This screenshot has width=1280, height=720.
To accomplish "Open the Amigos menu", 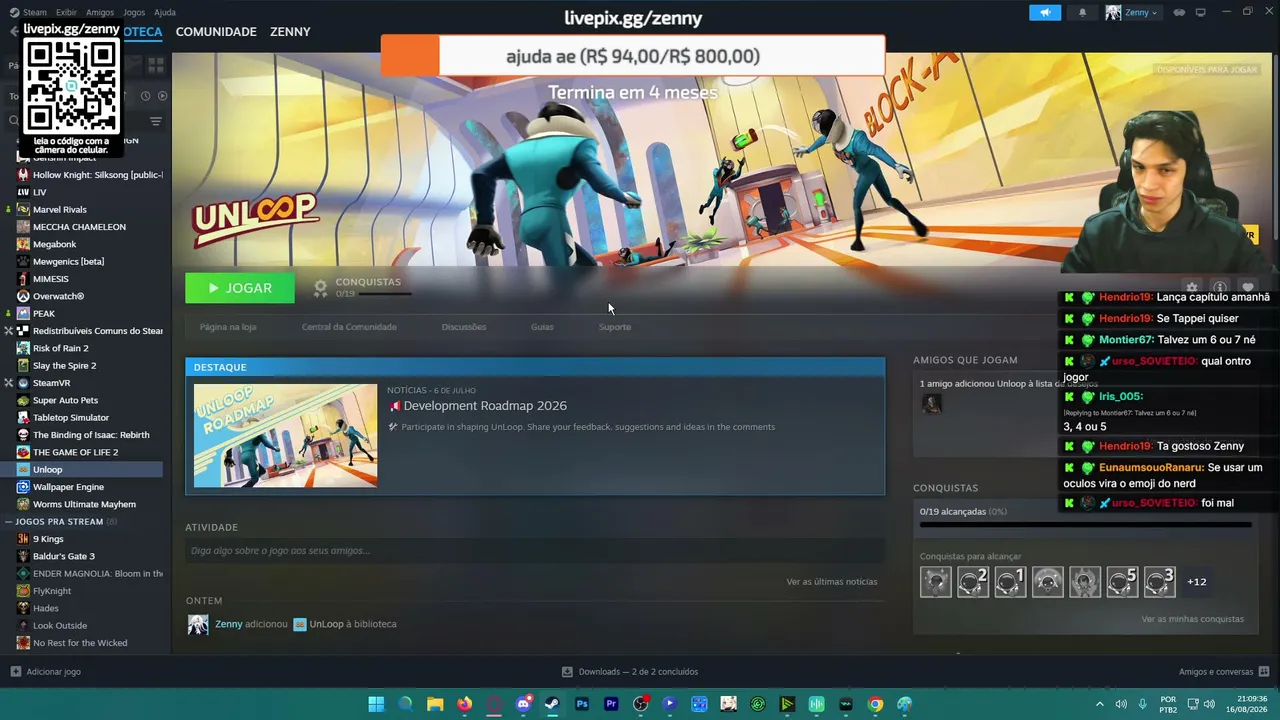I will pyautogui.click(x=100, y=12).
